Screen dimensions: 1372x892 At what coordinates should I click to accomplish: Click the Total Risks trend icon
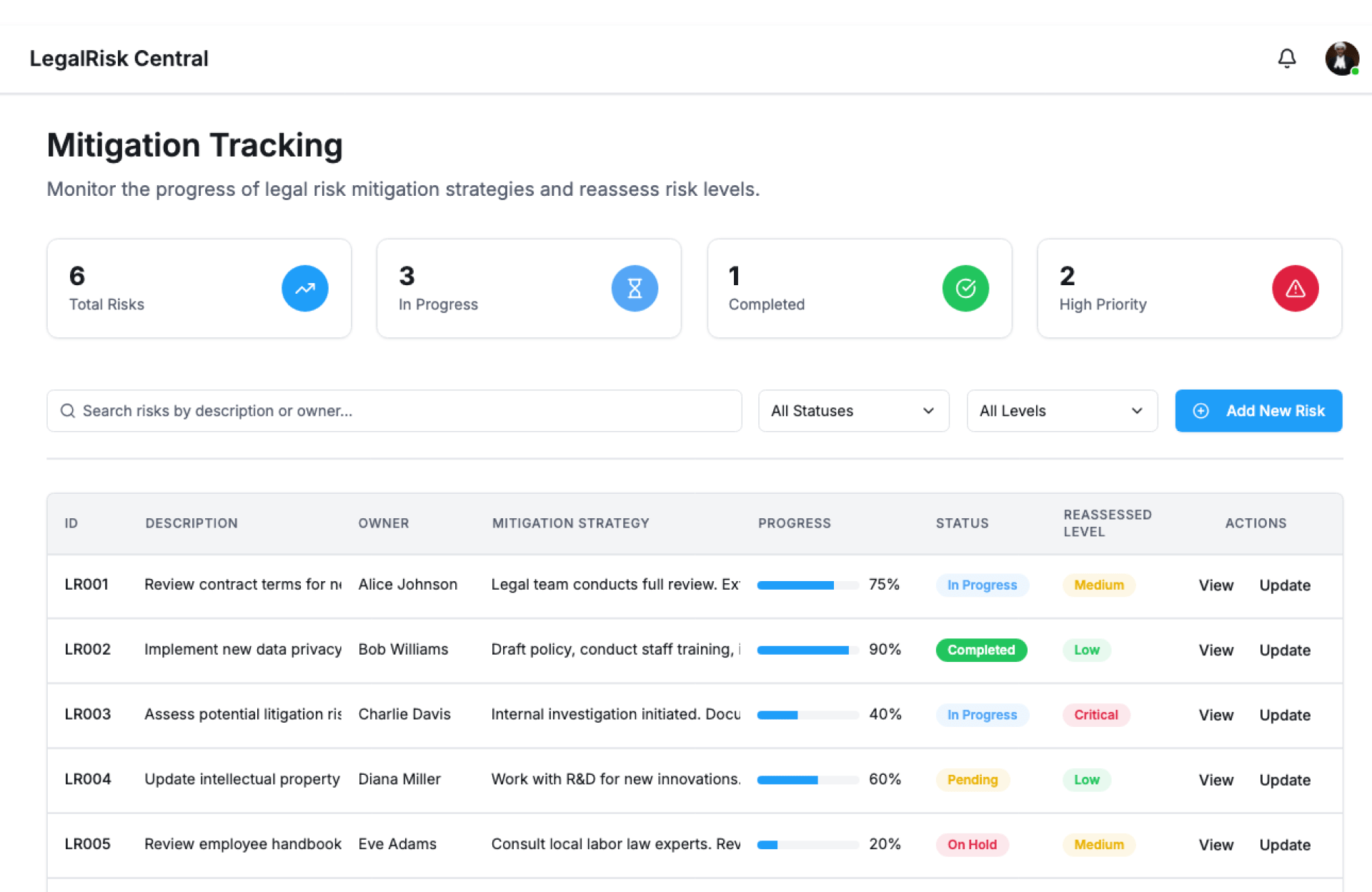(x=304, y=289)
